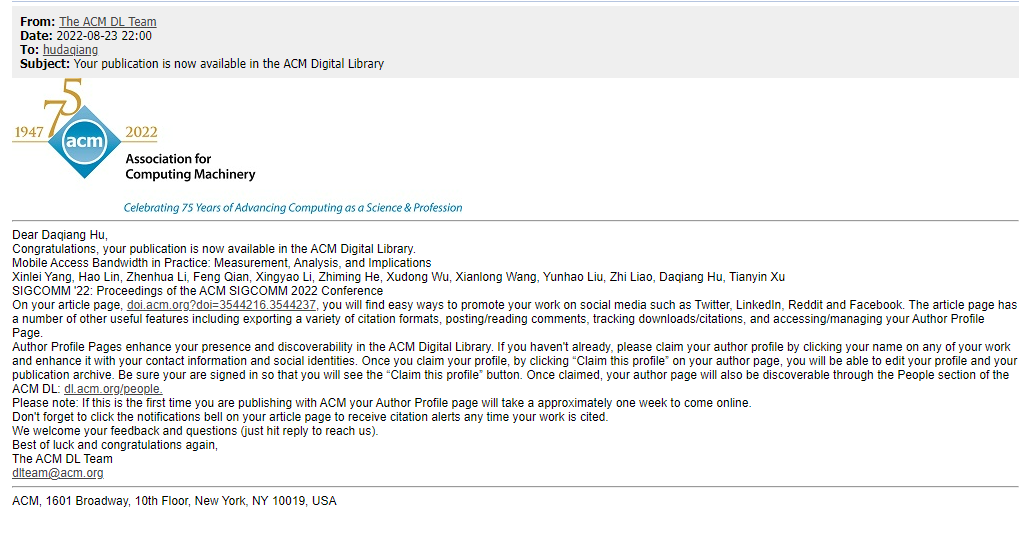This screenshot has width=1030, height=536.
Task: Click the 1947 year in the logo
Action: pos(28,133)
